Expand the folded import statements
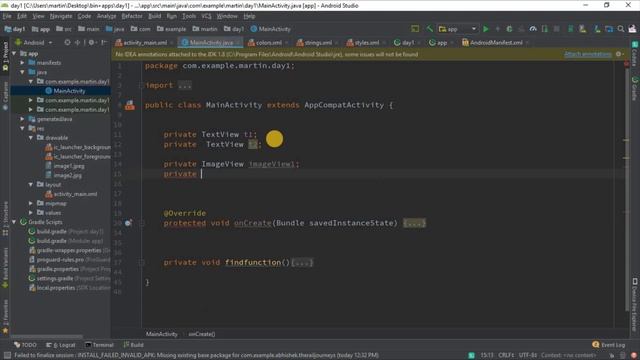The image size is (640, 360). [x=184, y=86]
